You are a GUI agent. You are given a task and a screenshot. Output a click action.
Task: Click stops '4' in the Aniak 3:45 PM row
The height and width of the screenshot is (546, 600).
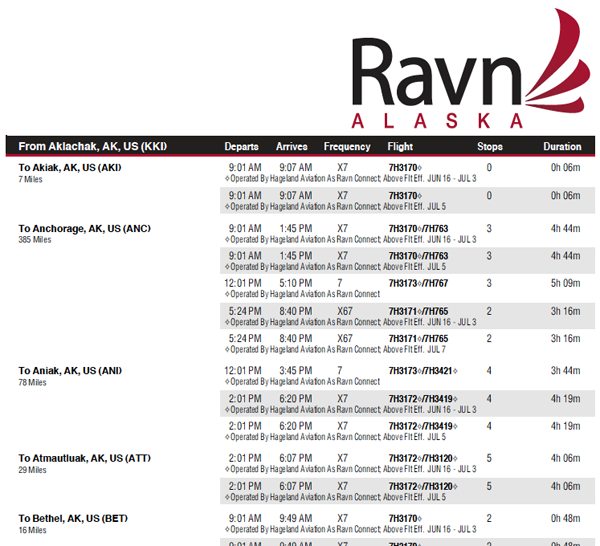[x=489, y=371]
